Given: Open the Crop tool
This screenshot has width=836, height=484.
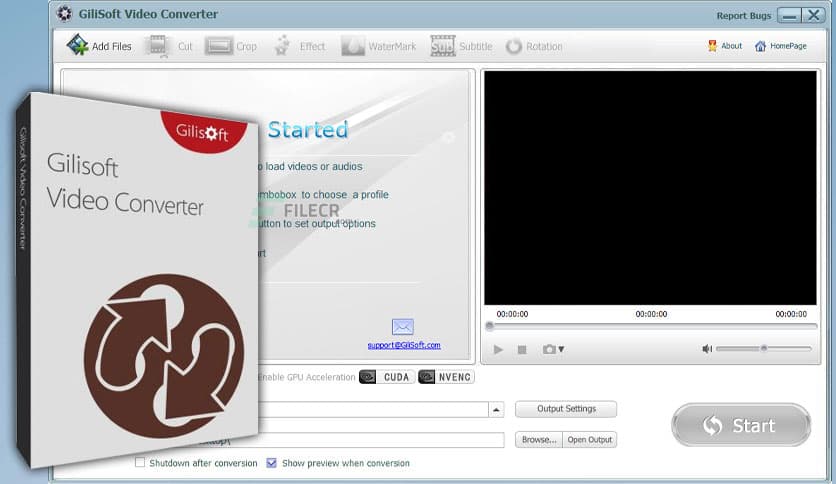Looking at the screenshot, I should (231, 46).
